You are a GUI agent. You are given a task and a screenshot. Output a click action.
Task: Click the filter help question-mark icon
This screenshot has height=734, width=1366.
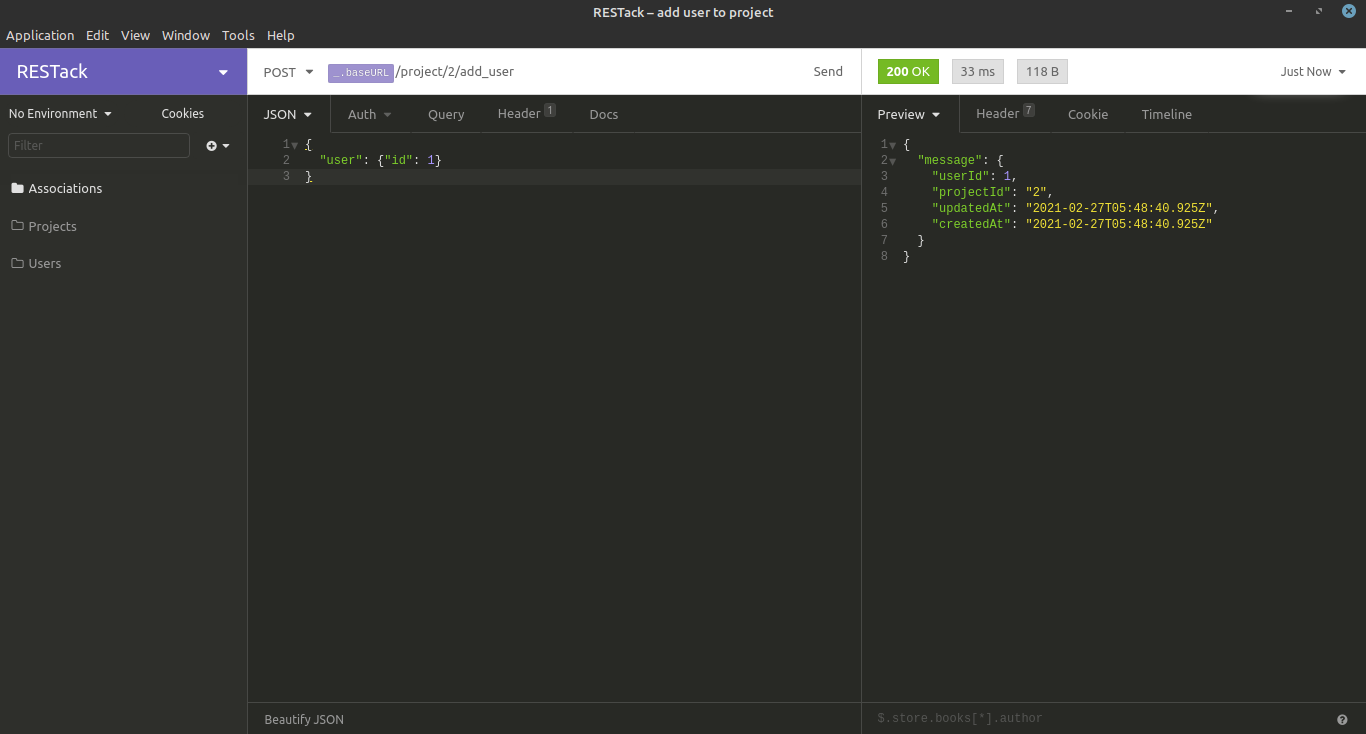pos(1342,719)
